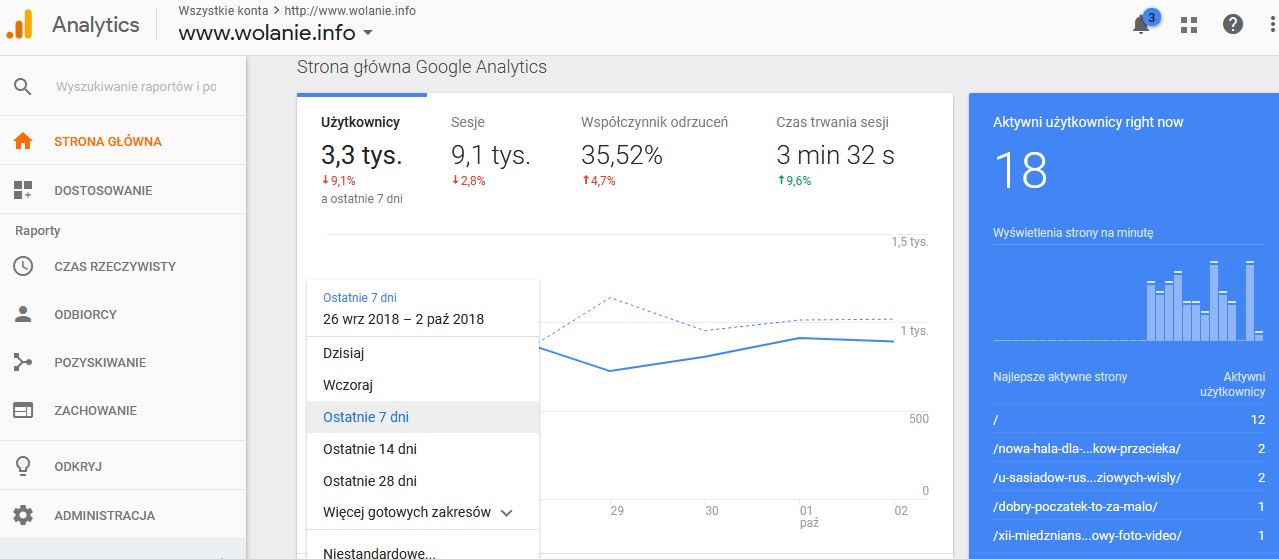Viewport: 1279px width, 559px height.
Task: Click the Odkryj lightbulb icon
Action: (23, 466)
